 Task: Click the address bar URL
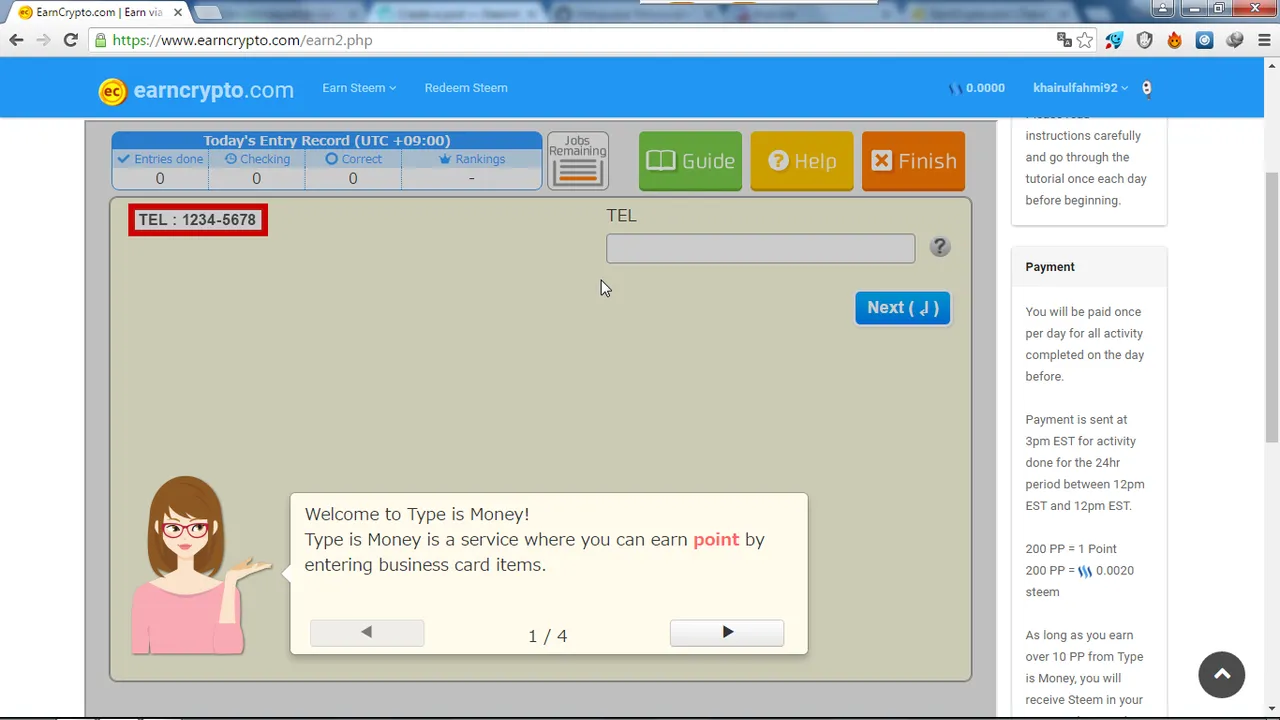point(242,40)
